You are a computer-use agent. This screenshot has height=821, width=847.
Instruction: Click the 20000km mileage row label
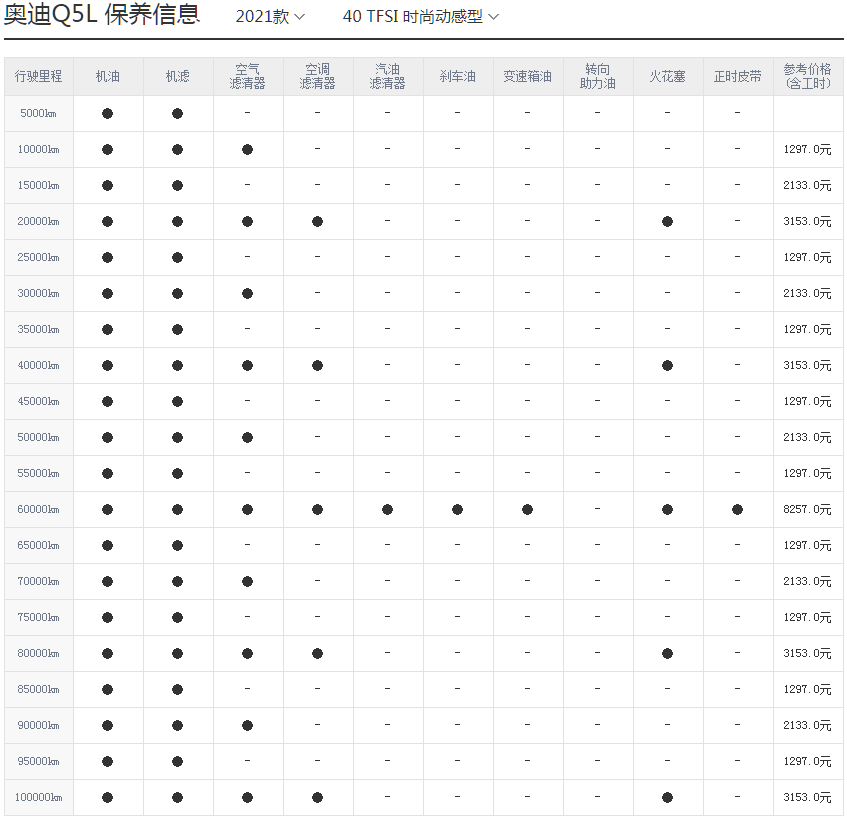[x=38, y=221]
